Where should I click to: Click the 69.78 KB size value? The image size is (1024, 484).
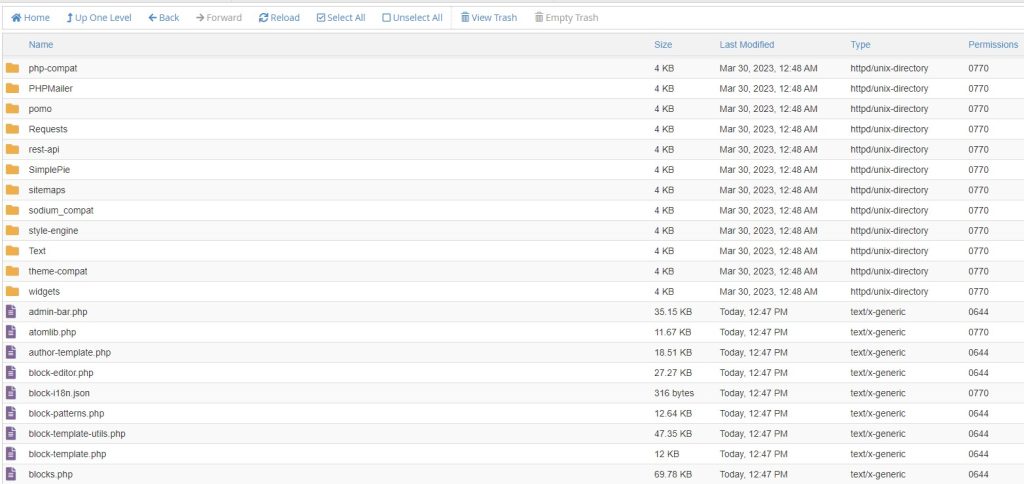tap(673, 474)
